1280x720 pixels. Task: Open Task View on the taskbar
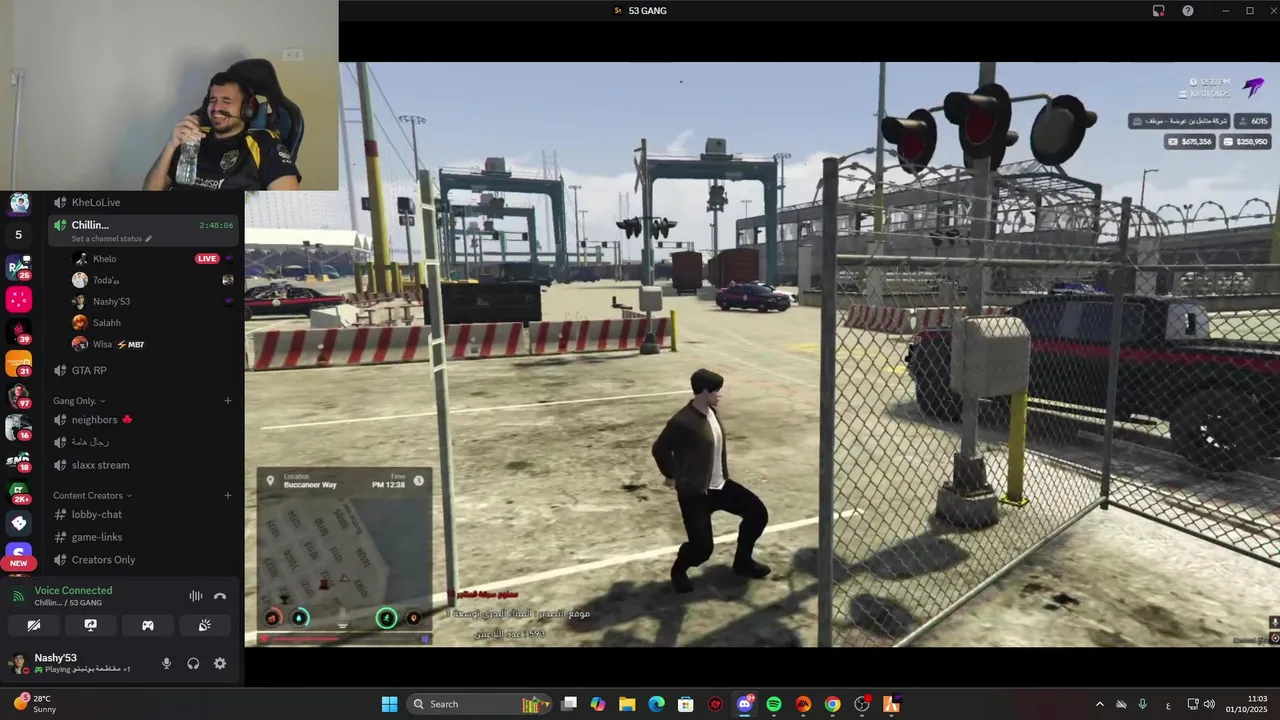569,704
